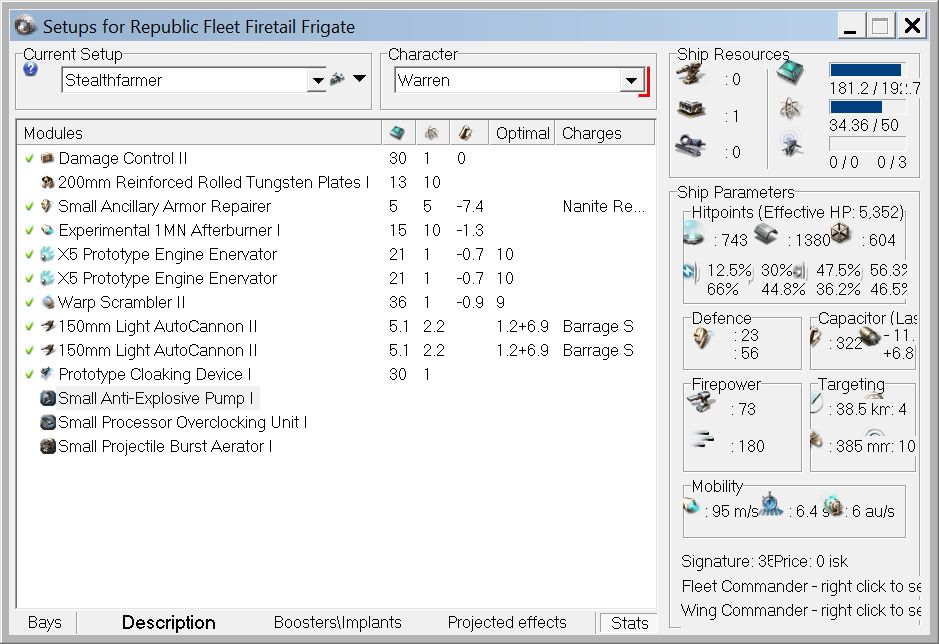Click the ship icon beside setup dropdown
The width and height of the screenshot is (939, 644).
point(337,78)
